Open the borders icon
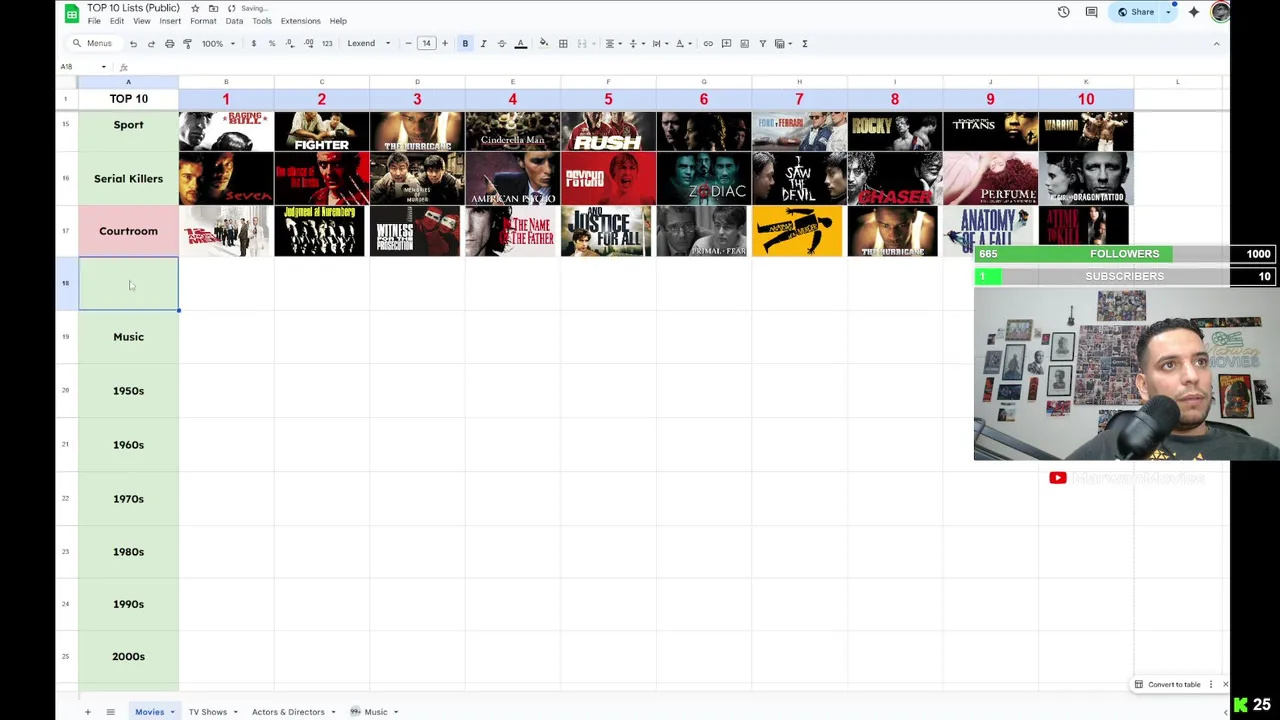This screenshot has height=720, width=1280. 563,43
